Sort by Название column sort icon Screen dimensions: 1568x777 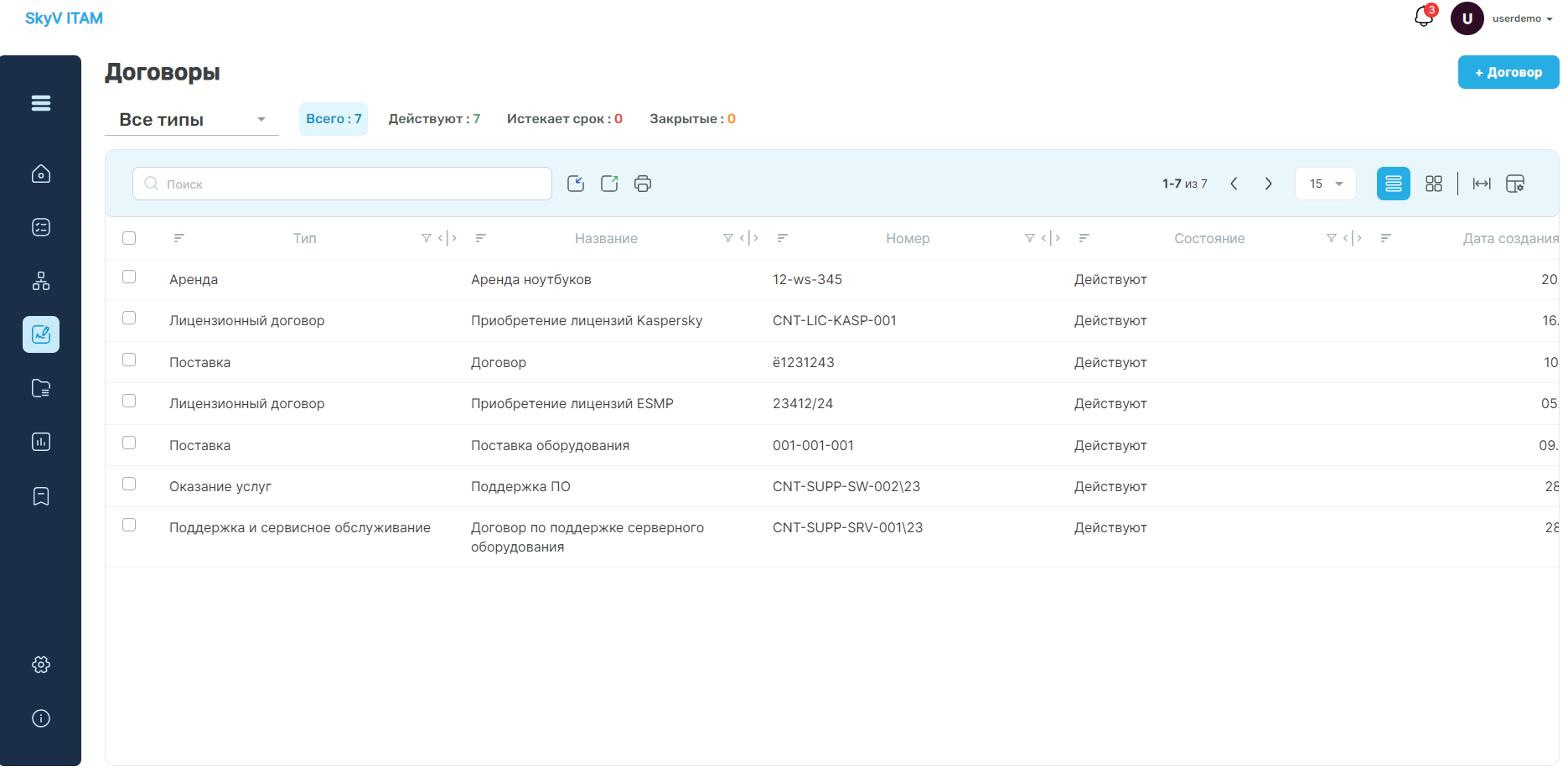[480, 238]
